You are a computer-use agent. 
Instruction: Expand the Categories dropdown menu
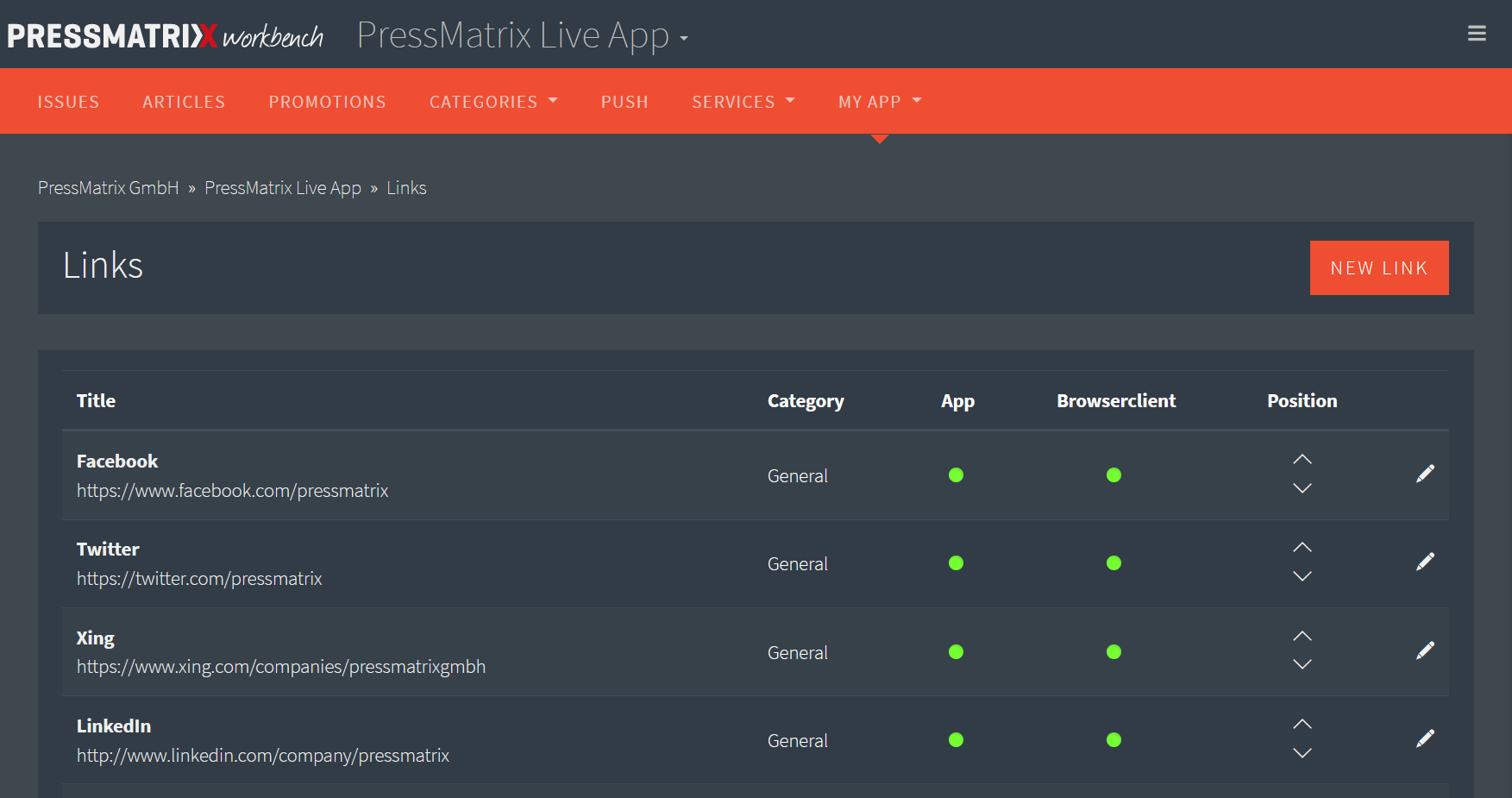pos(493,102)
